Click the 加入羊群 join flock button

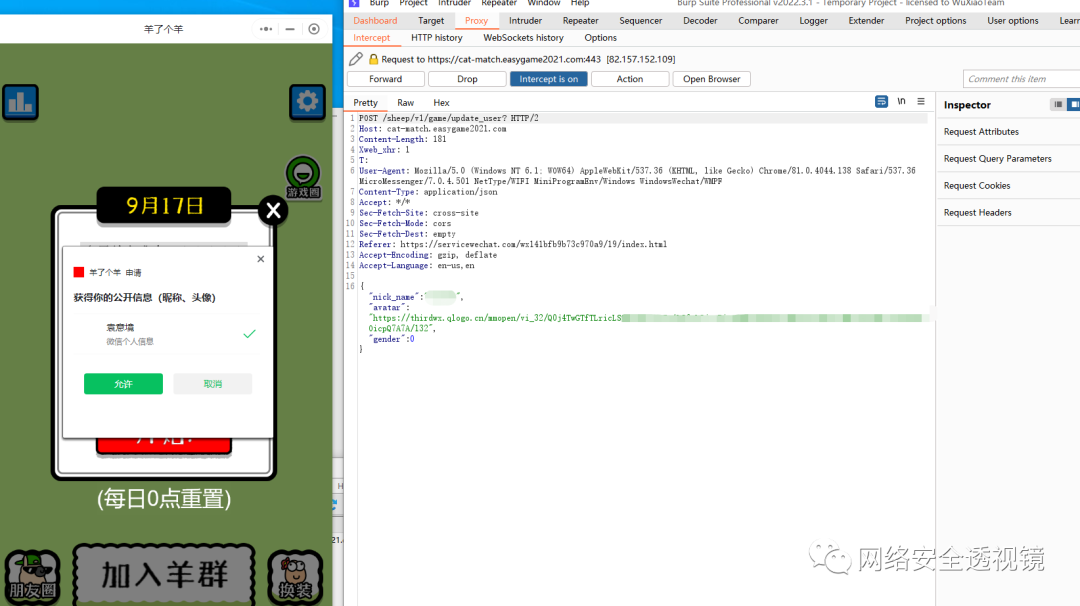coord(164,575)
